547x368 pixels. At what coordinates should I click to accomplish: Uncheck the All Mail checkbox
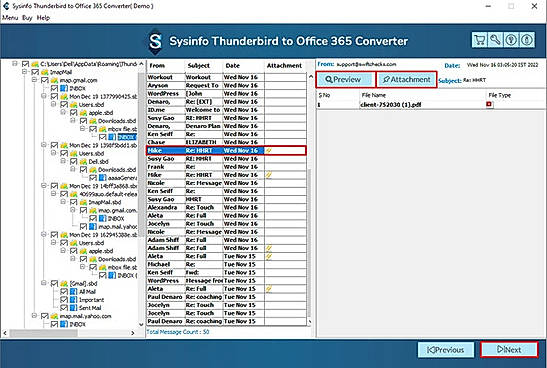64,292
